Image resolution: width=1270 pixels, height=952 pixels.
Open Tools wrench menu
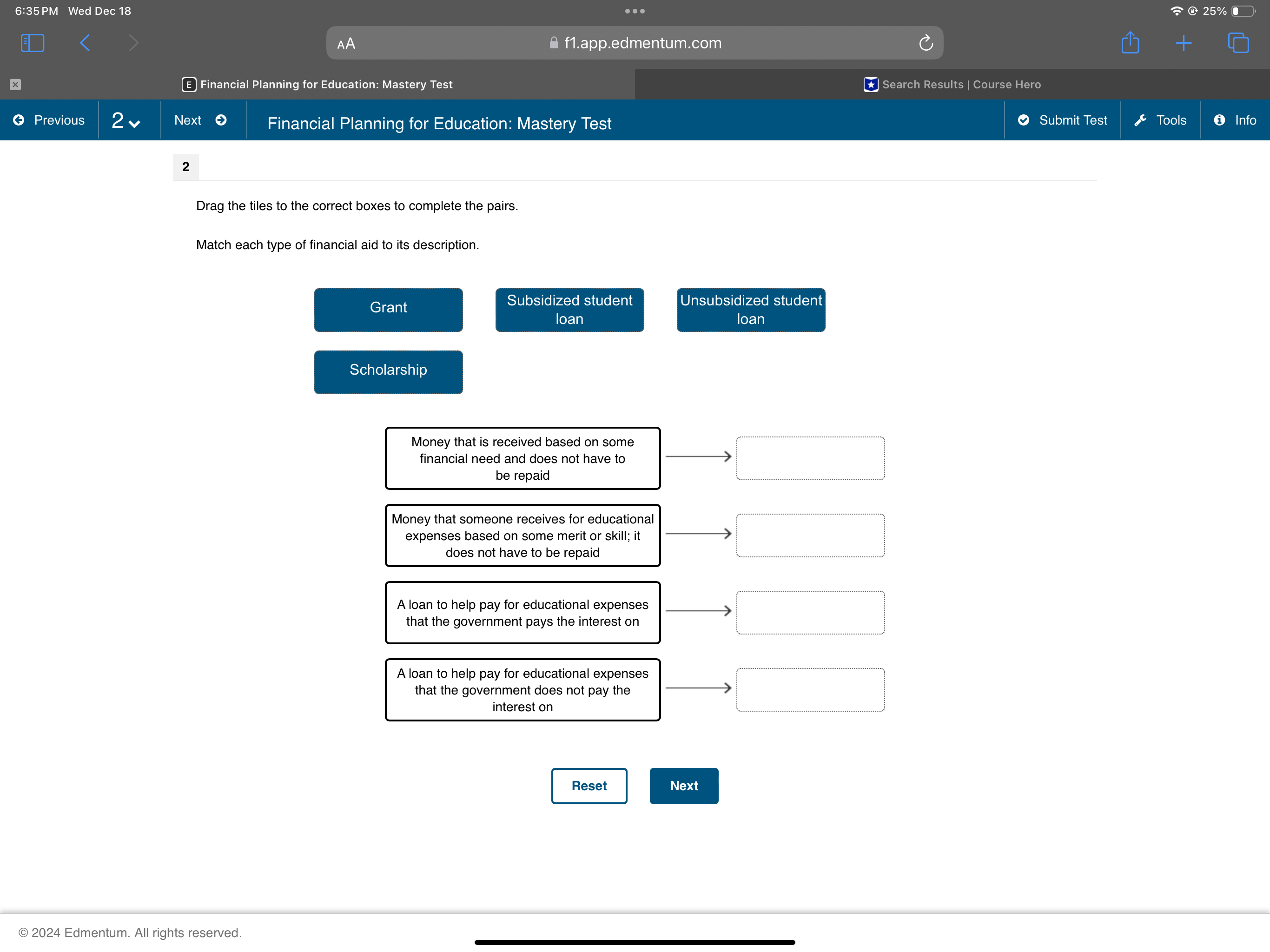pyautogui.click(x=1160, y=120)
